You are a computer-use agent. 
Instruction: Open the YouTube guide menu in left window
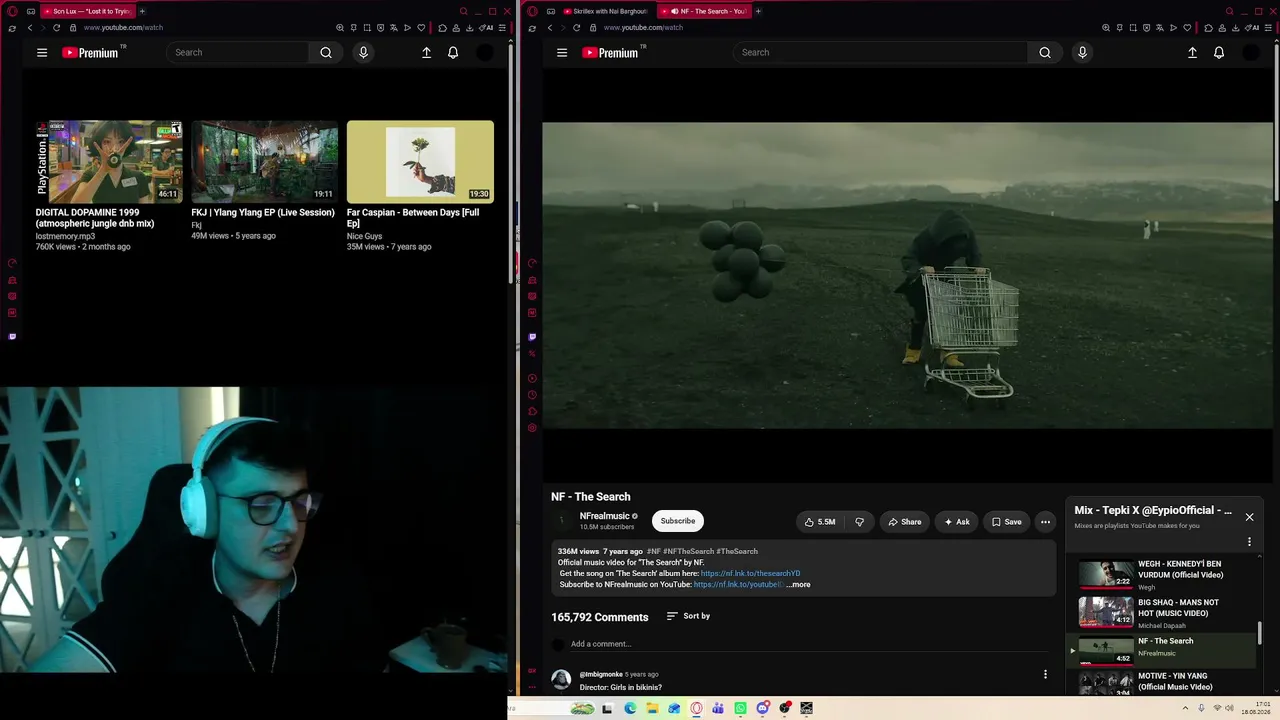pyautogui.click(x=42, y=52)
